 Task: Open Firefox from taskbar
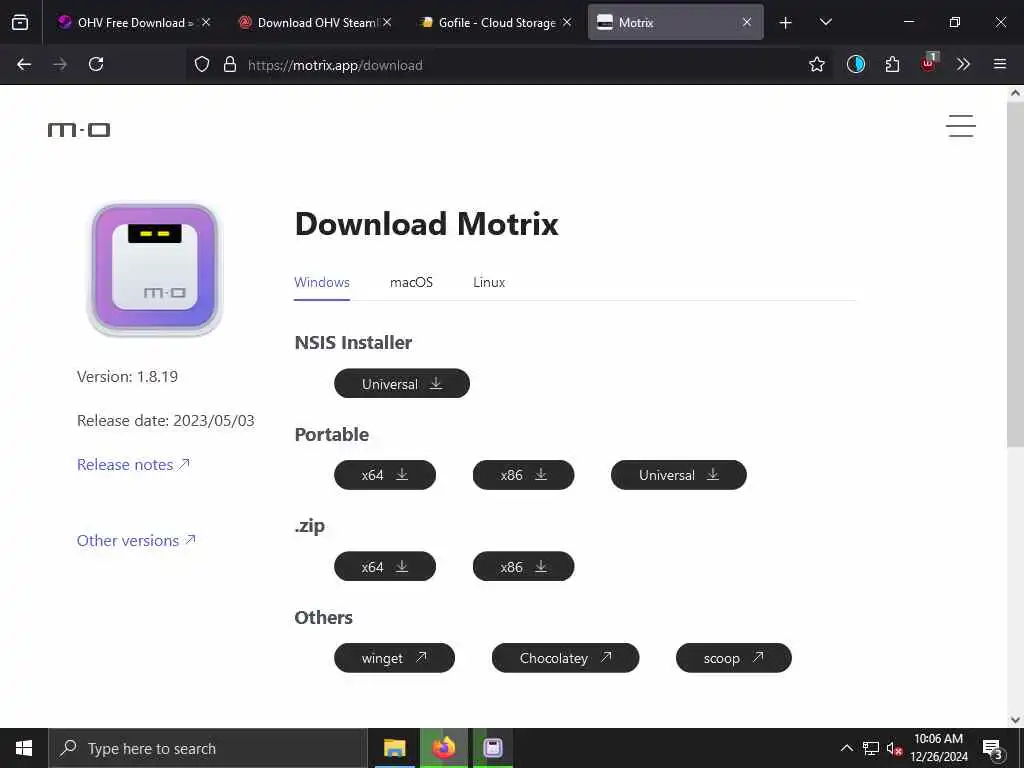coord(443,748)
